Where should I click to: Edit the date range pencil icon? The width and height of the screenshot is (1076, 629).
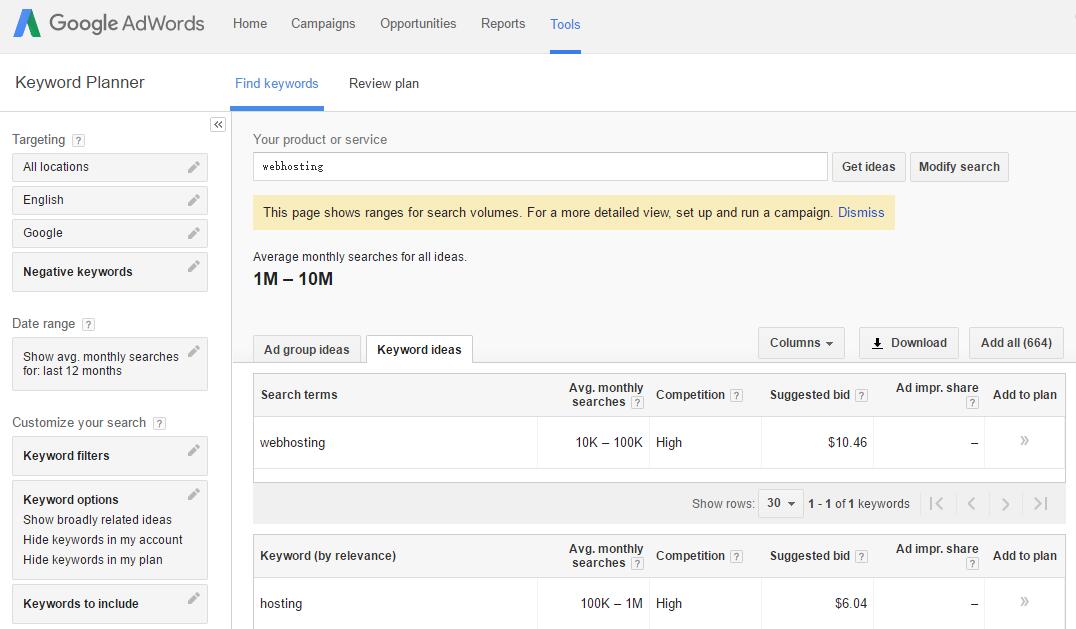194,351
